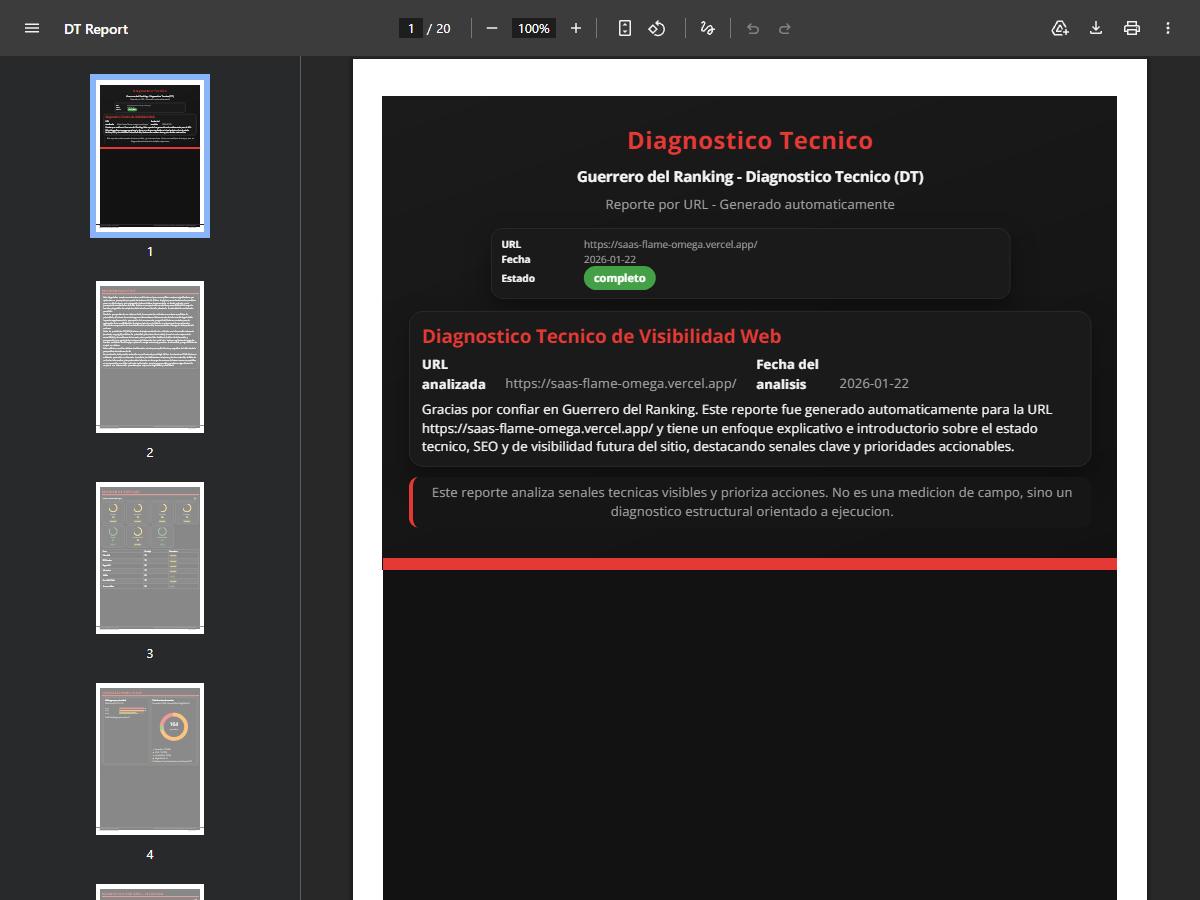The image size is (1200, 900).
Task: Toggle the annotation drawing mode
Action: (707, 28)
